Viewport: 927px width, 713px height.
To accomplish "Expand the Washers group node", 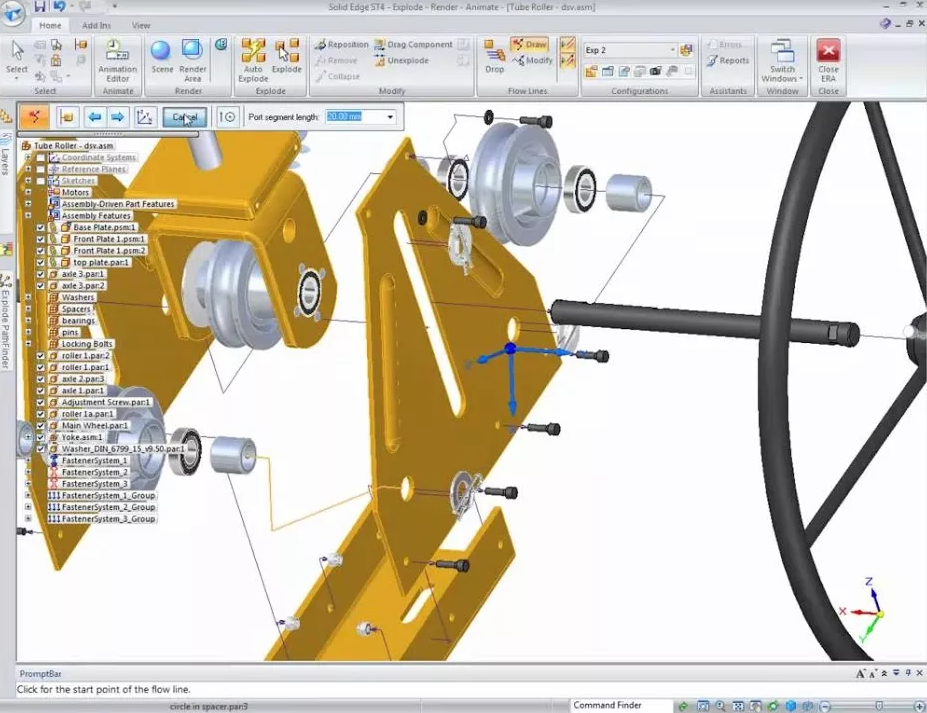I will point(28,297).
